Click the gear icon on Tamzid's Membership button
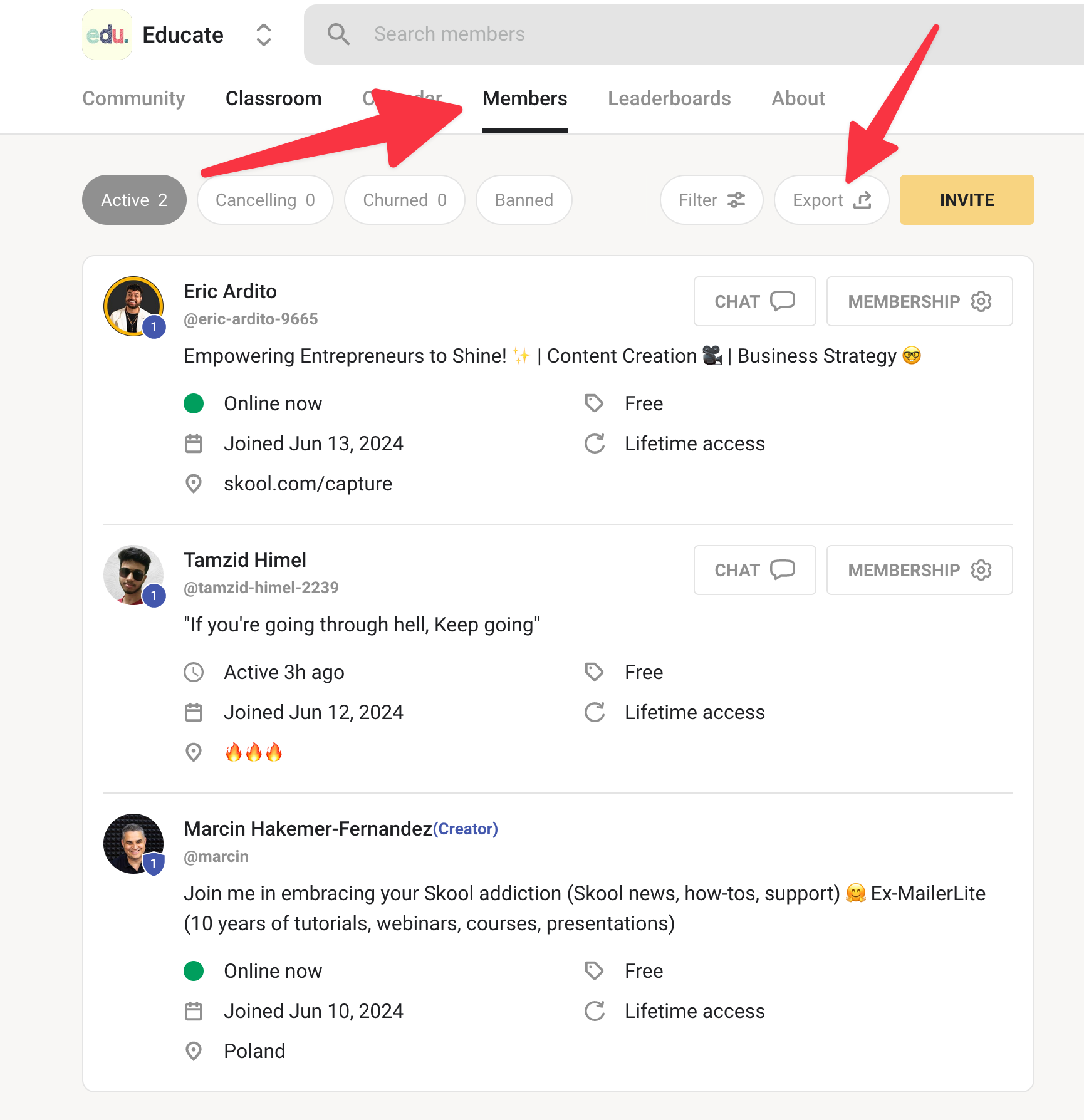This screenshot has width=1084, height=1120. click(x=981, y=570)
